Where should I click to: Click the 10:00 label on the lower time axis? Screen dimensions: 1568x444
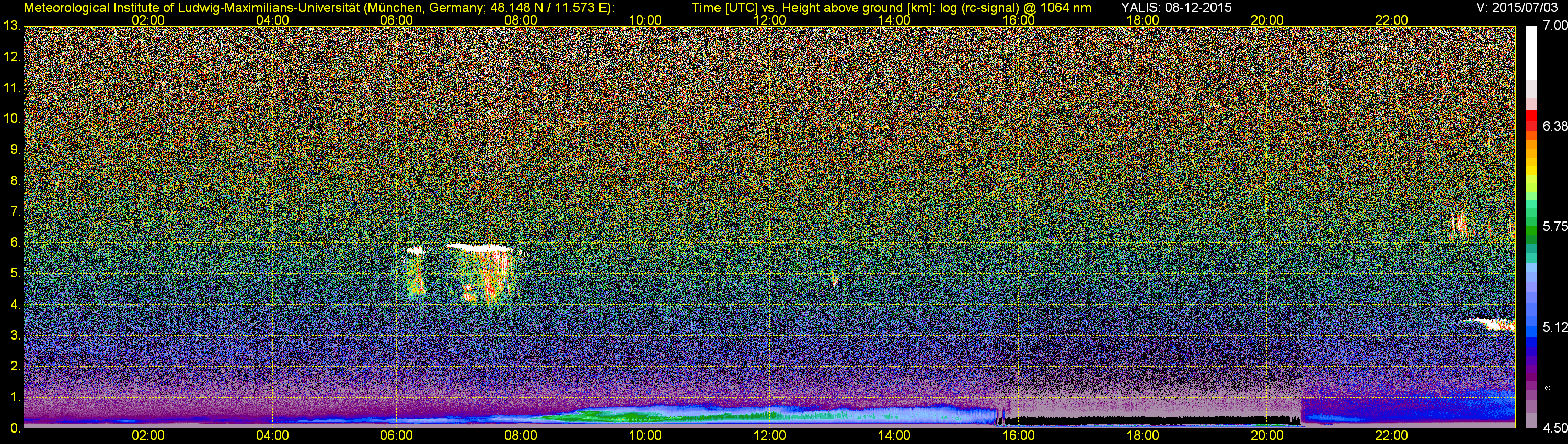click(645, 436)
